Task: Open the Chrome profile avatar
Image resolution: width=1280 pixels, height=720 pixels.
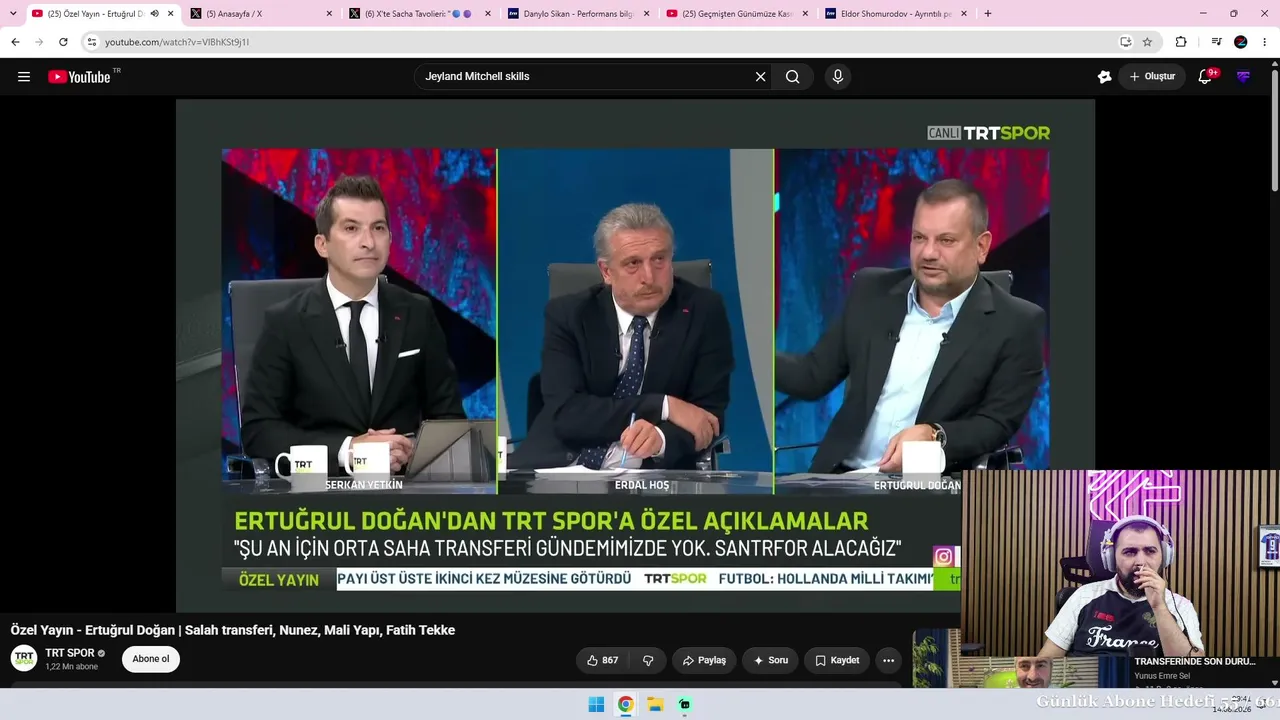Action: tap(1241, 42)
